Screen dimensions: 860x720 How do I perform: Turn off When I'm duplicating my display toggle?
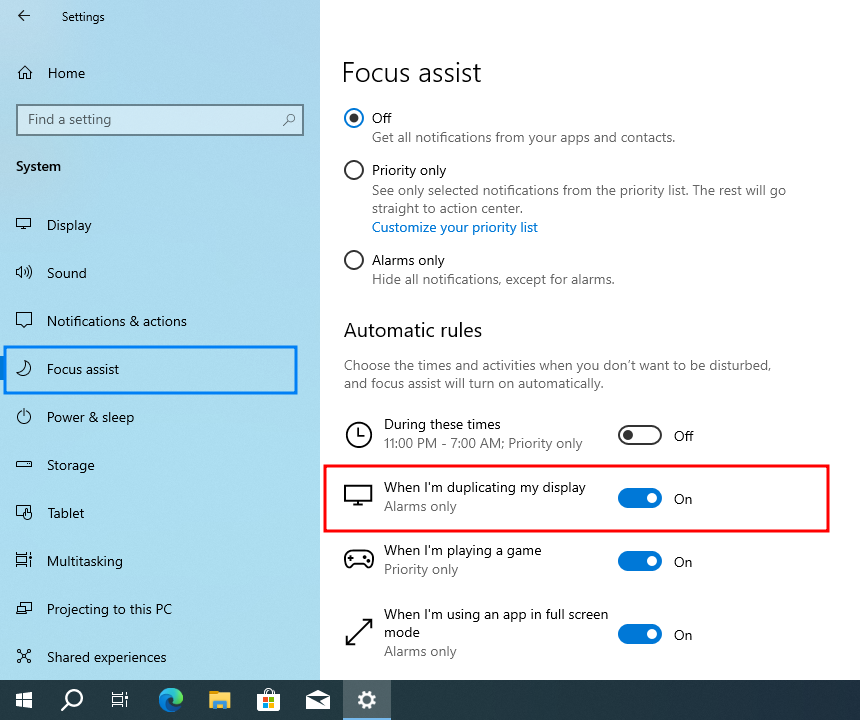(640, 498)
